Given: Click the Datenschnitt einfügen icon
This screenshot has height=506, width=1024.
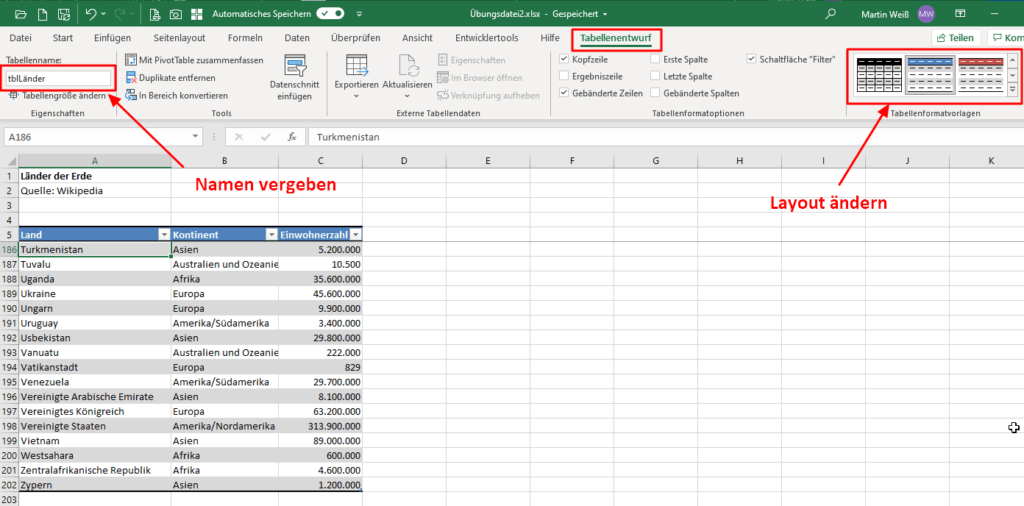Looking at the screenshot, I should [294, 66].
